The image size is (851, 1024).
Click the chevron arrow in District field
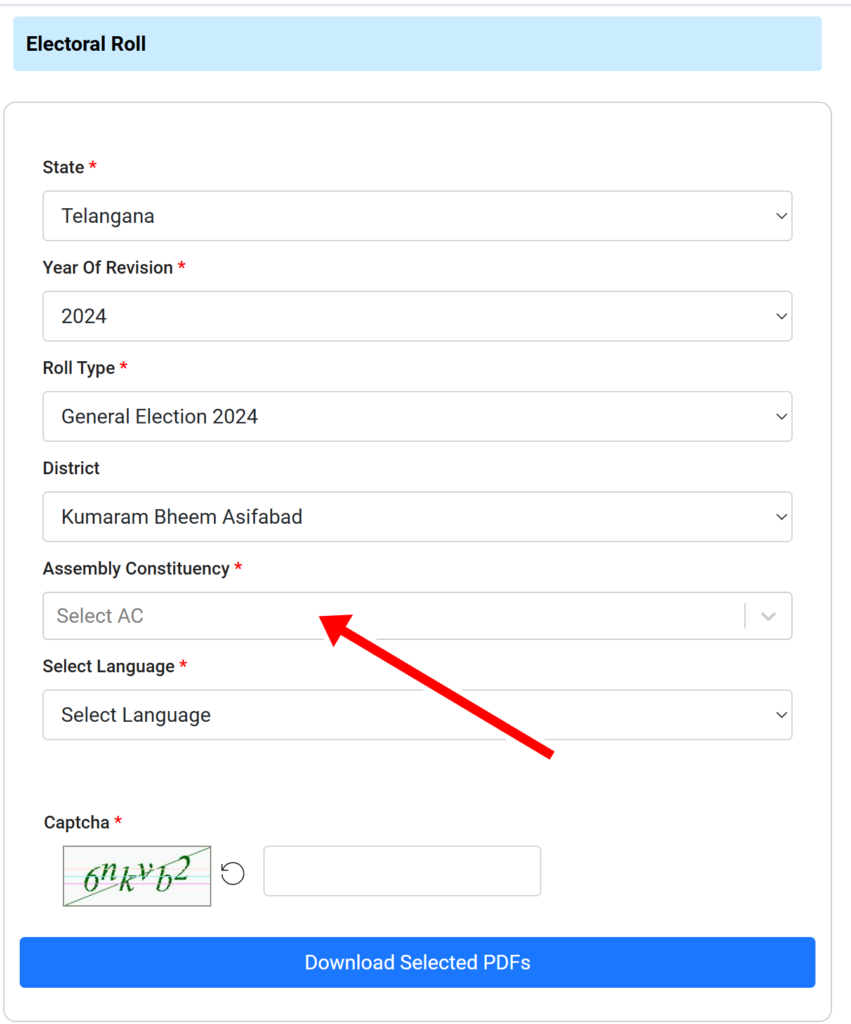pyautogui.click(x=781, y=517)
